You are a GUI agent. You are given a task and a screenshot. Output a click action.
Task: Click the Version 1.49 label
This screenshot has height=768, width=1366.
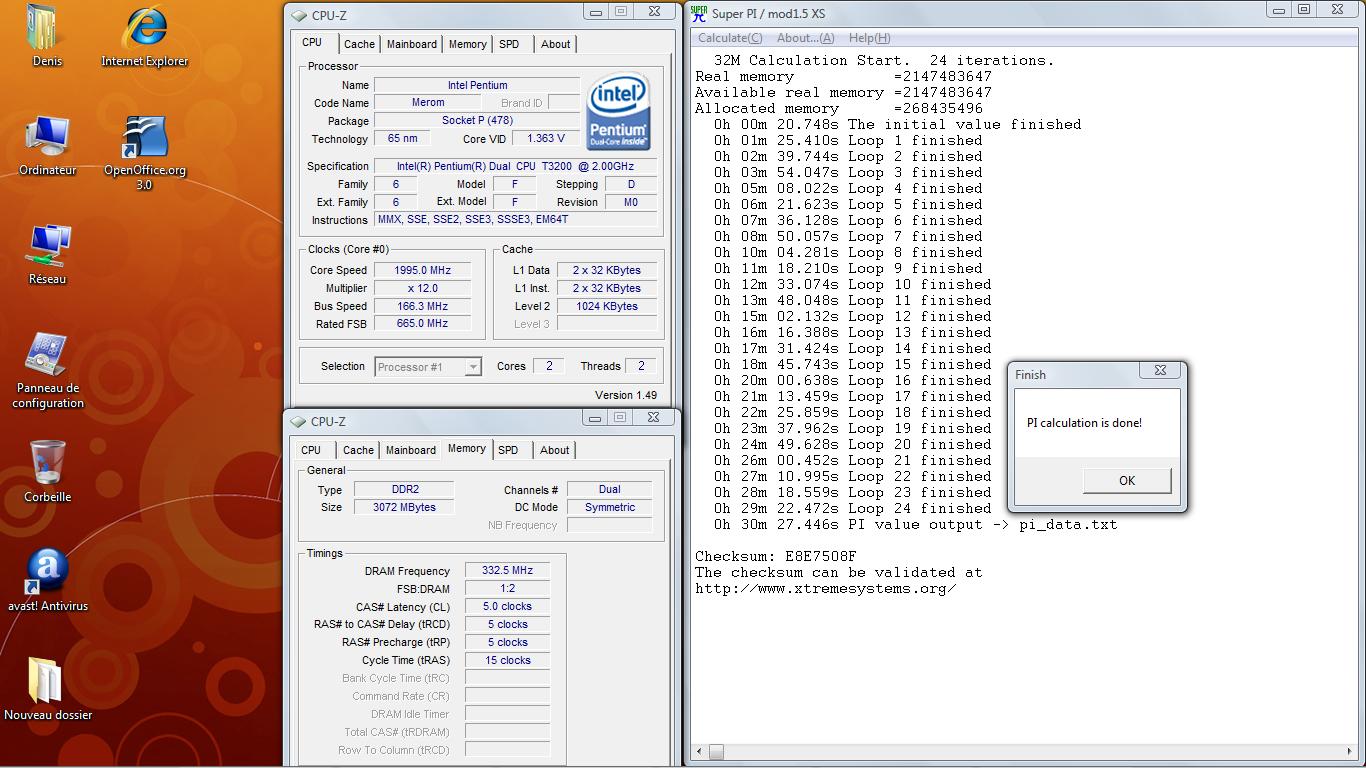coord(626,395)
